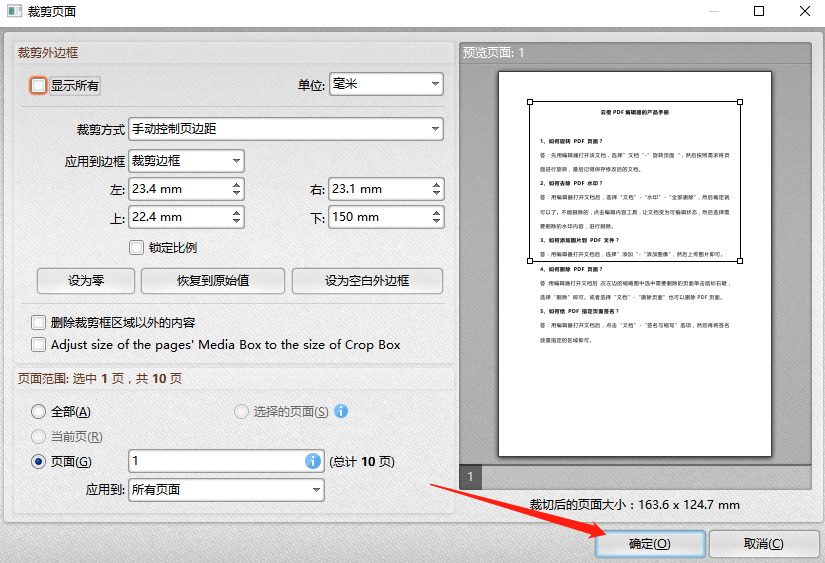Select the 选择的页面(S) radio button
The height and width of the screenshot is (563, 825).
241,411
